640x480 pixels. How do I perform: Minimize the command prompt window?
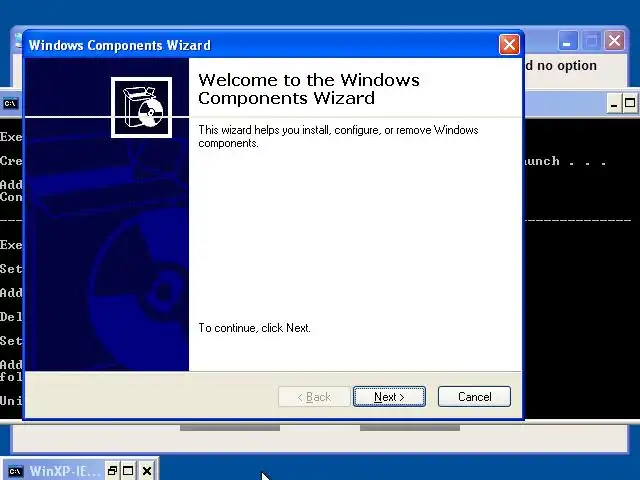pos(613,104)
